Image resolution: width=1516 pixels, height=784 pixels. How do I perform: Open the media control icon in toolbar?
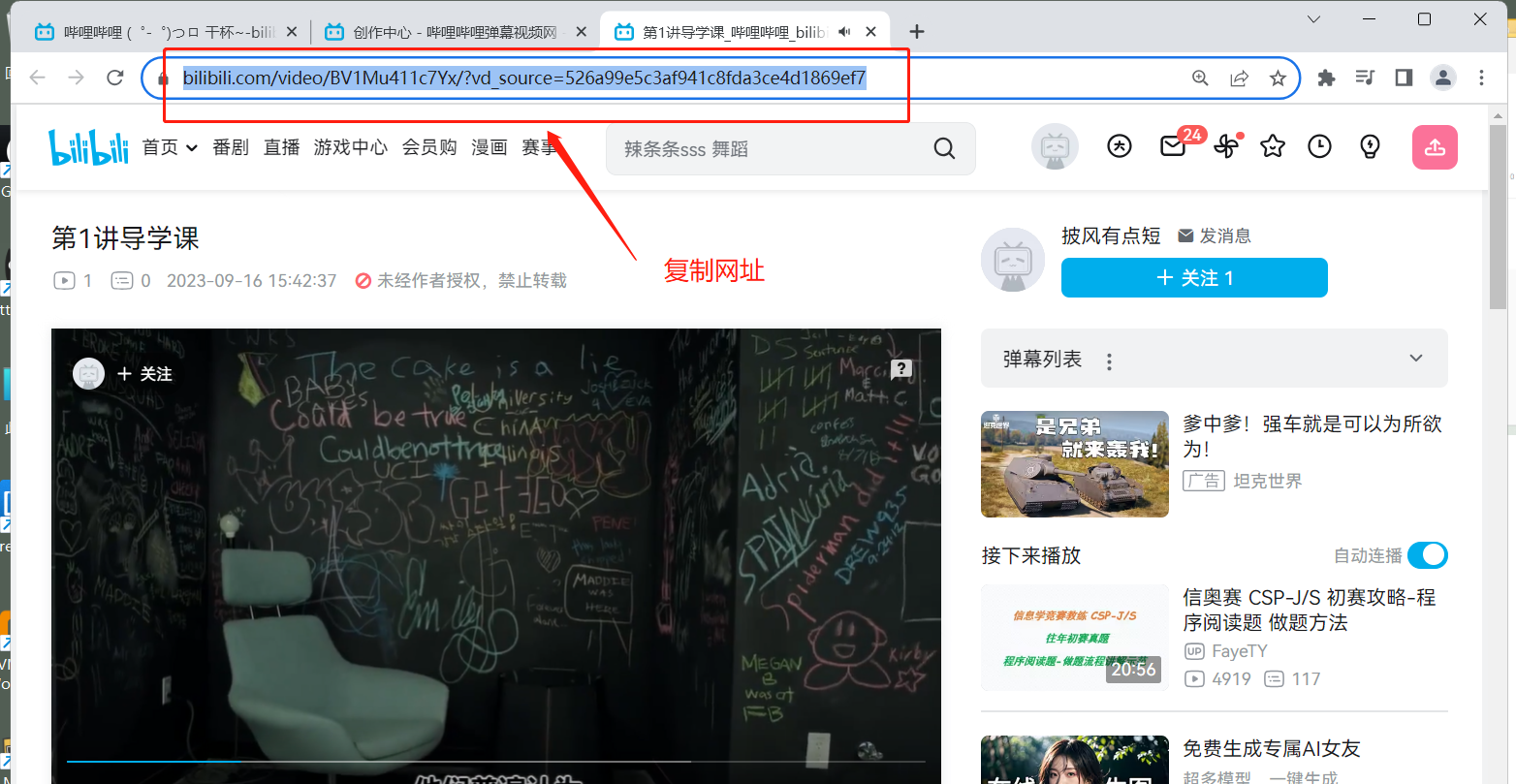(x=1365, y=78)
